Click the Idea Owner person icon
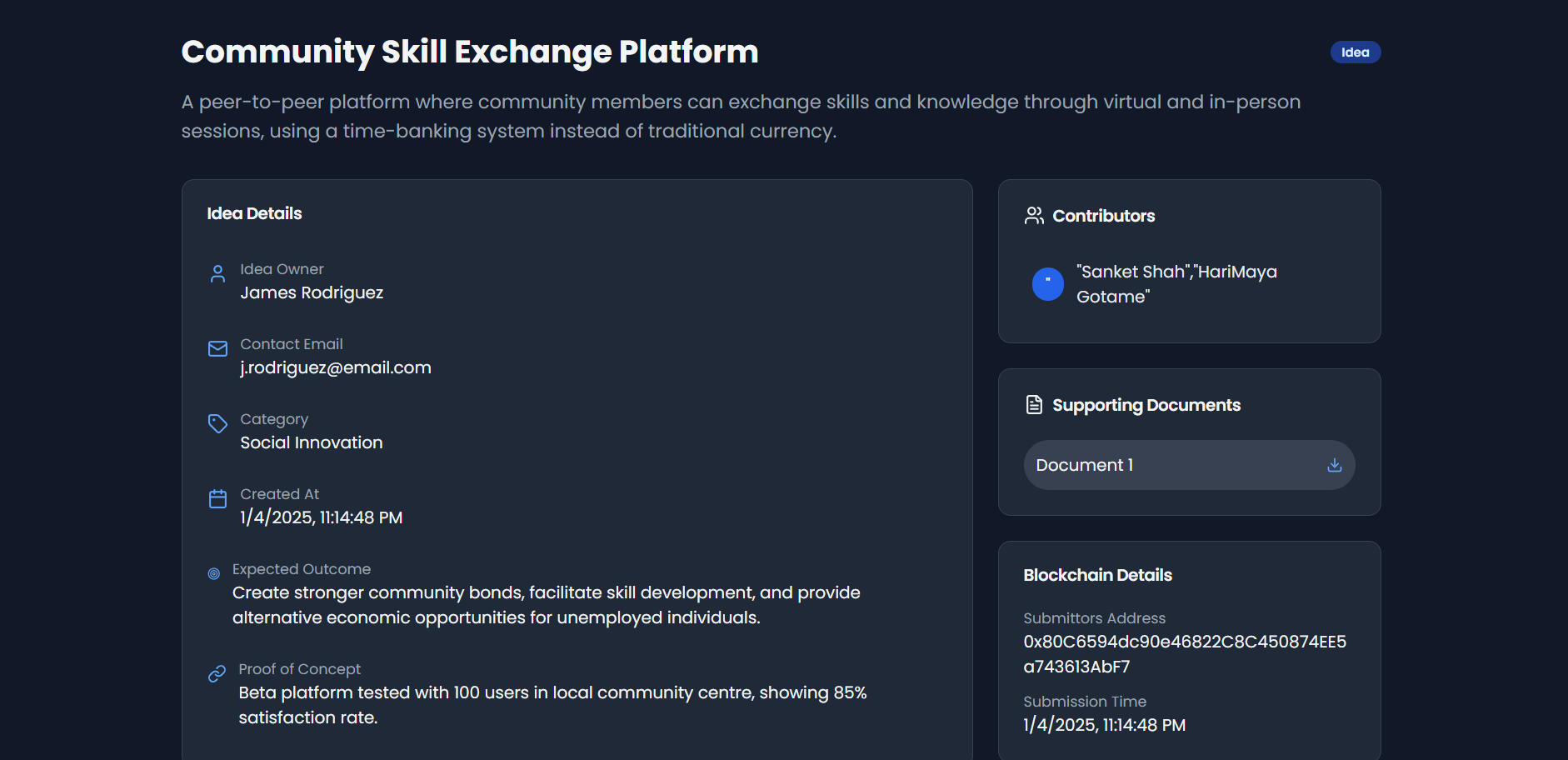 (217, 273)
